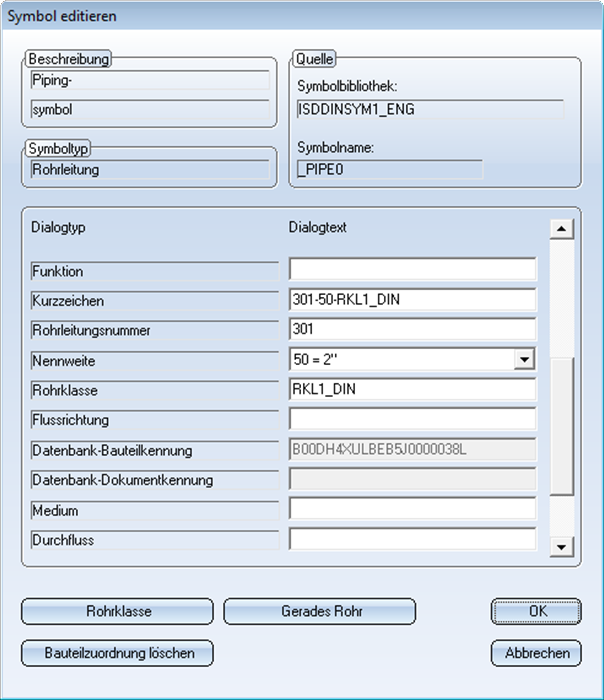Focus the Flussrichtung input field
Screen dimensions: 604x700
(x=412, y=419)
